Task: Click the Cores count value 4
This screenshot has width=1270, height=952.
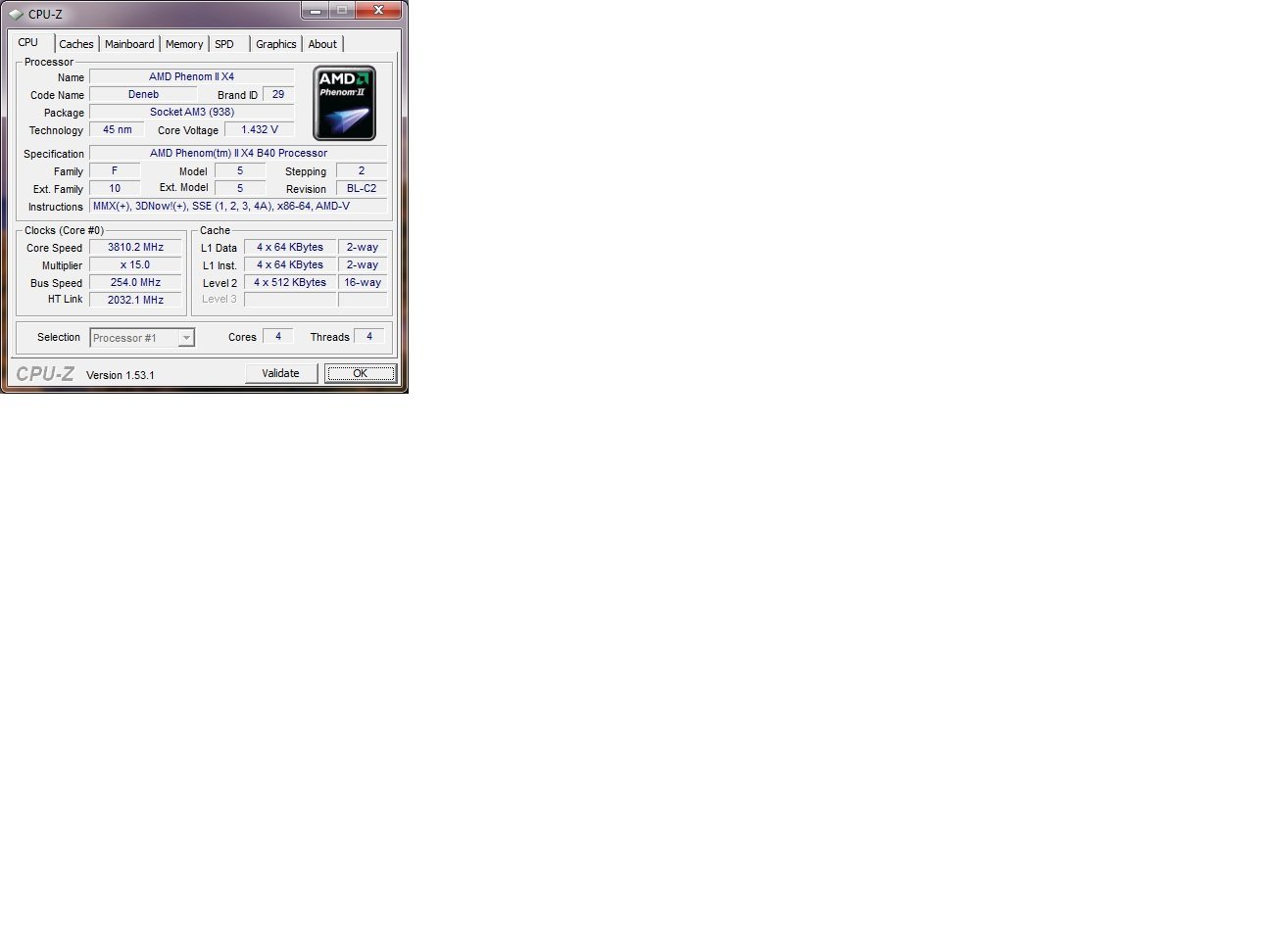Action: [278, 337]
